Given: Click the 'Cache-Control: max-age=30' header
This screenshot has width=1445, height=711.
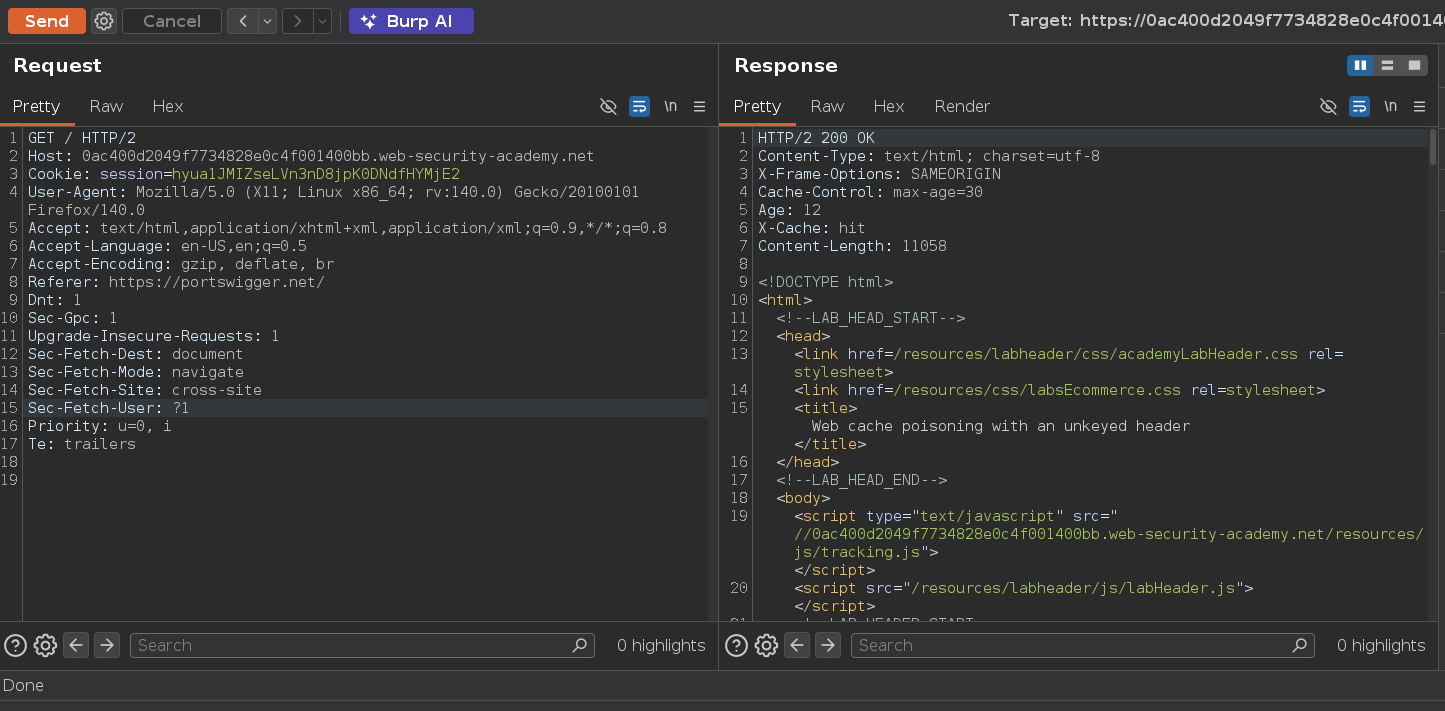Looking at the screenshot, I should 870,192.
